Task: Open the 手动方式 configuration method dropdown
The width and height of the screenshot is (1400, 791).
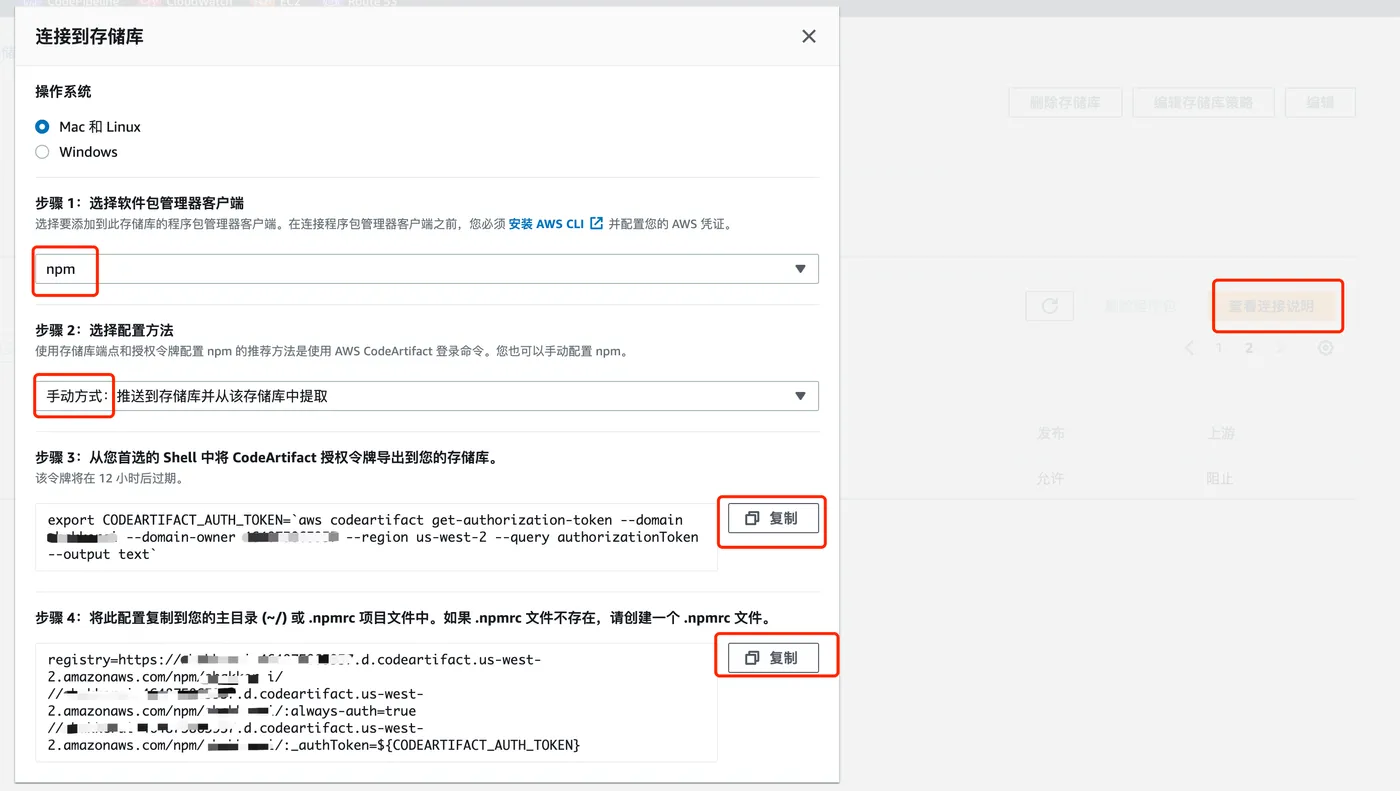Action: click(427, 396)
